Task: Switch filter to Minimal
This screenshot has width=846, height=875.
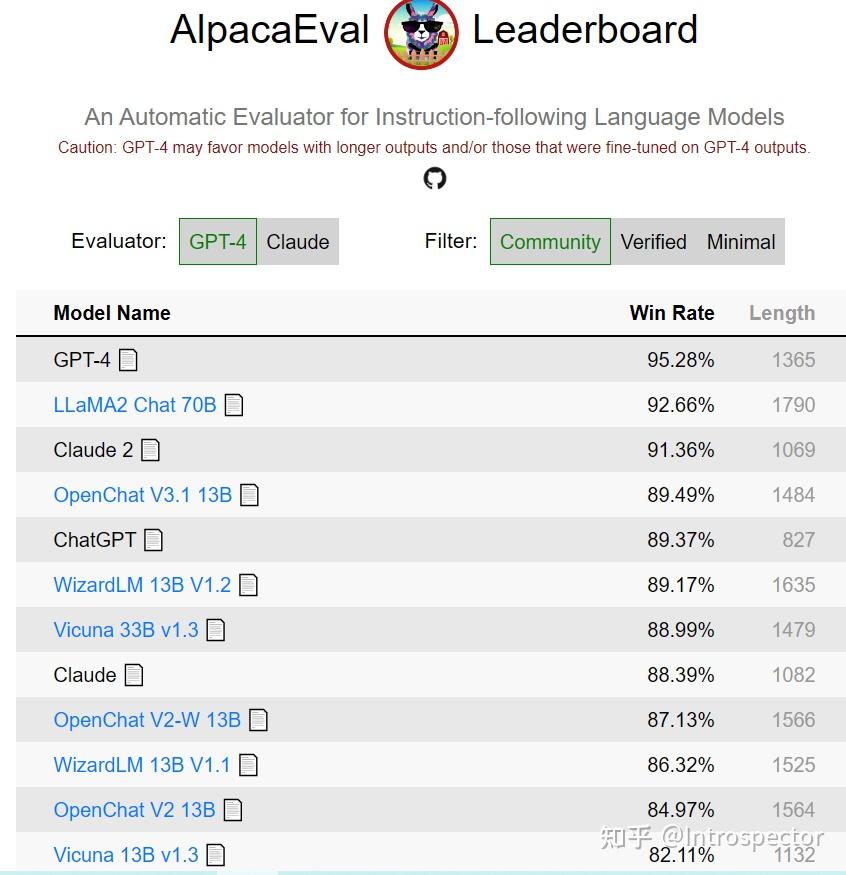Action: click(741, 242)
